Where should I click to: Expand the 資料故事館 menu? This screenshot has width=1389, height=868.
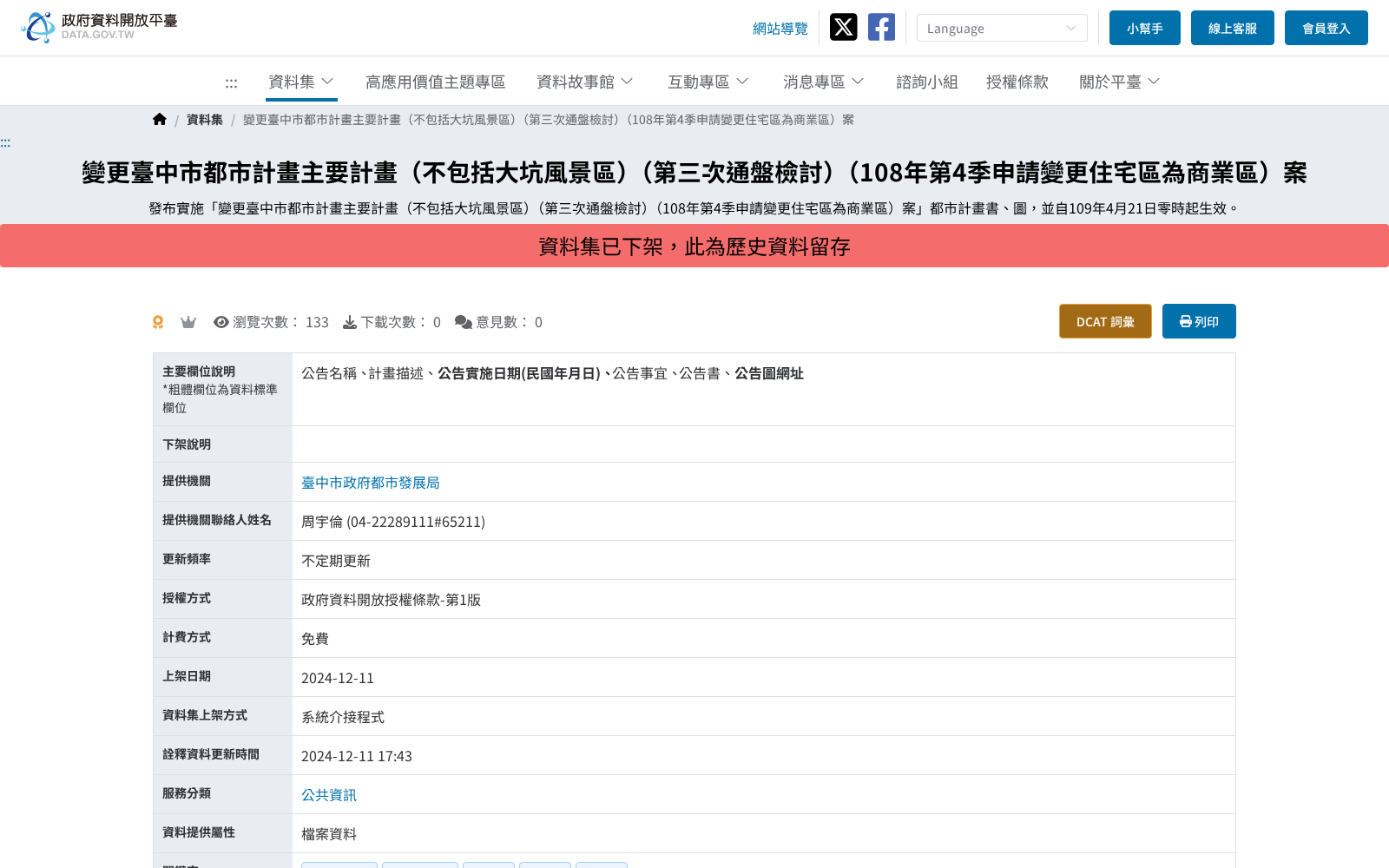pos(585,82)
